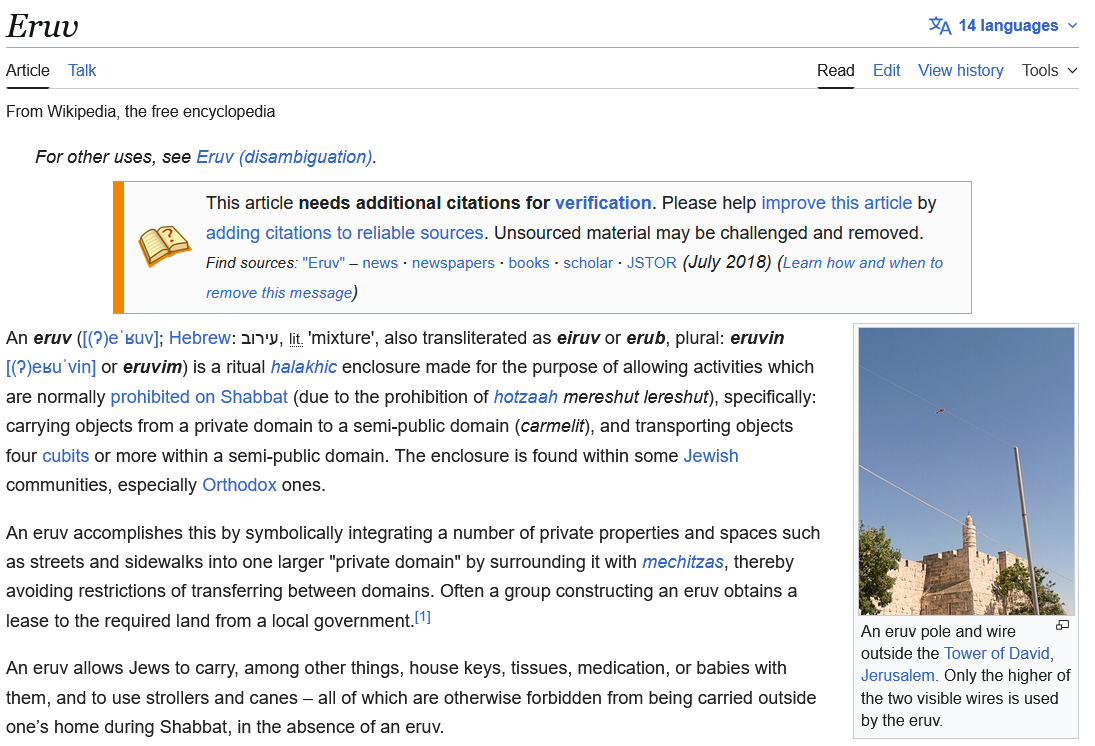The width and height of the screenshot is (1095, 746).
Task: Follow prohibited on Shabbat link
Action: [x=199, y=397]
